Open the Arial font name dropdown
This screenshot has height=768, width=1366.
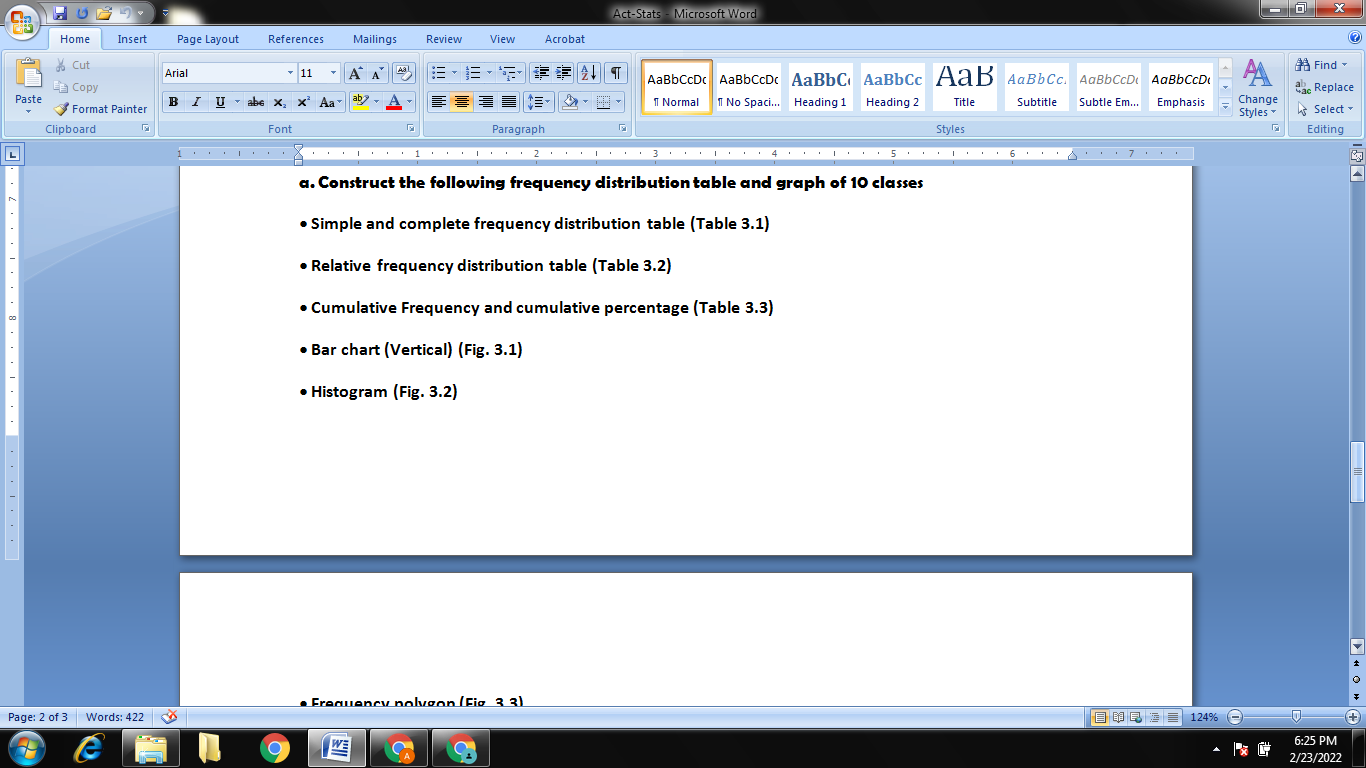(x=290, y=72)
